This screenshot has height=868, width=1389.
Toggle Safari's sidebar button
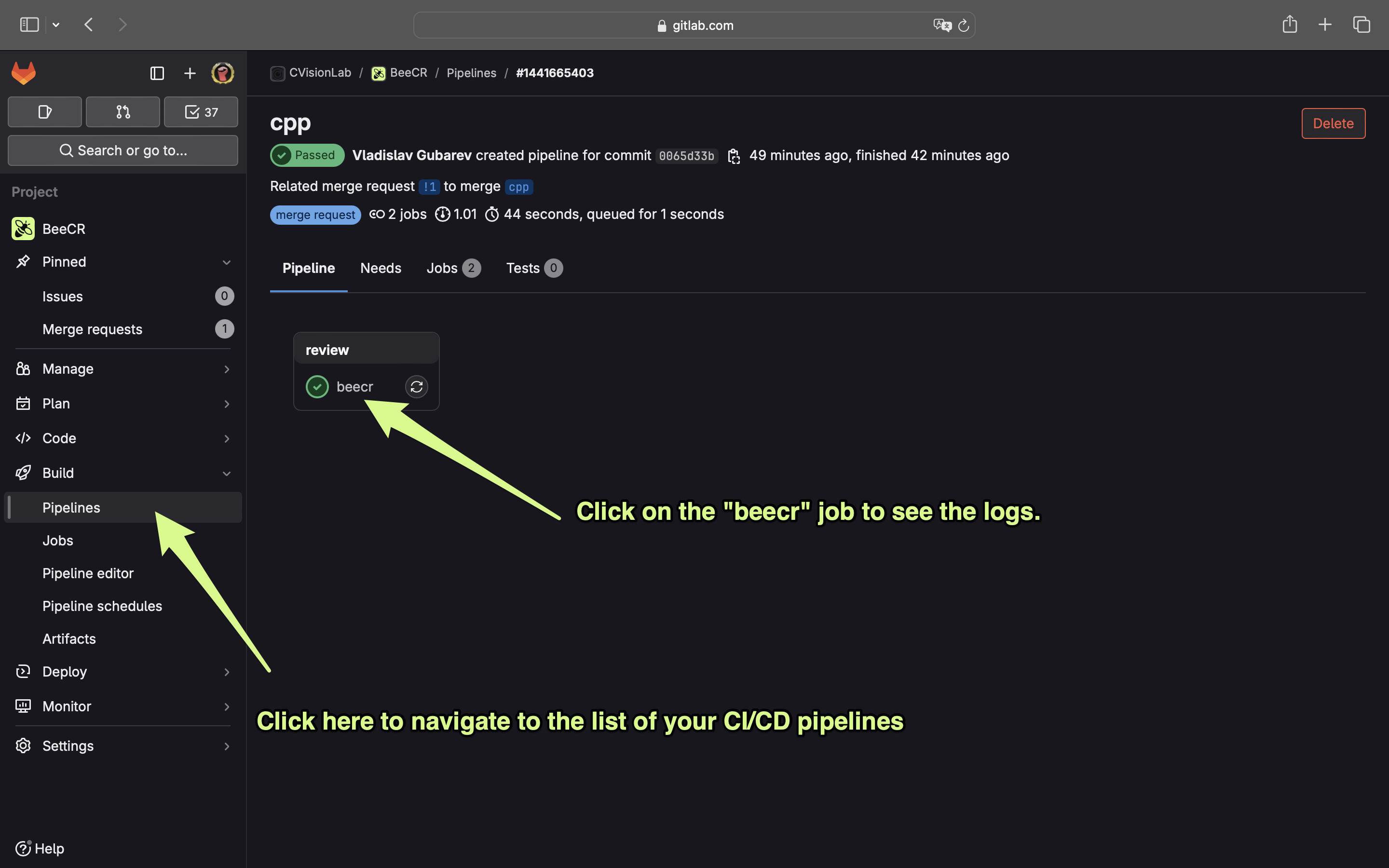[29, 25]
